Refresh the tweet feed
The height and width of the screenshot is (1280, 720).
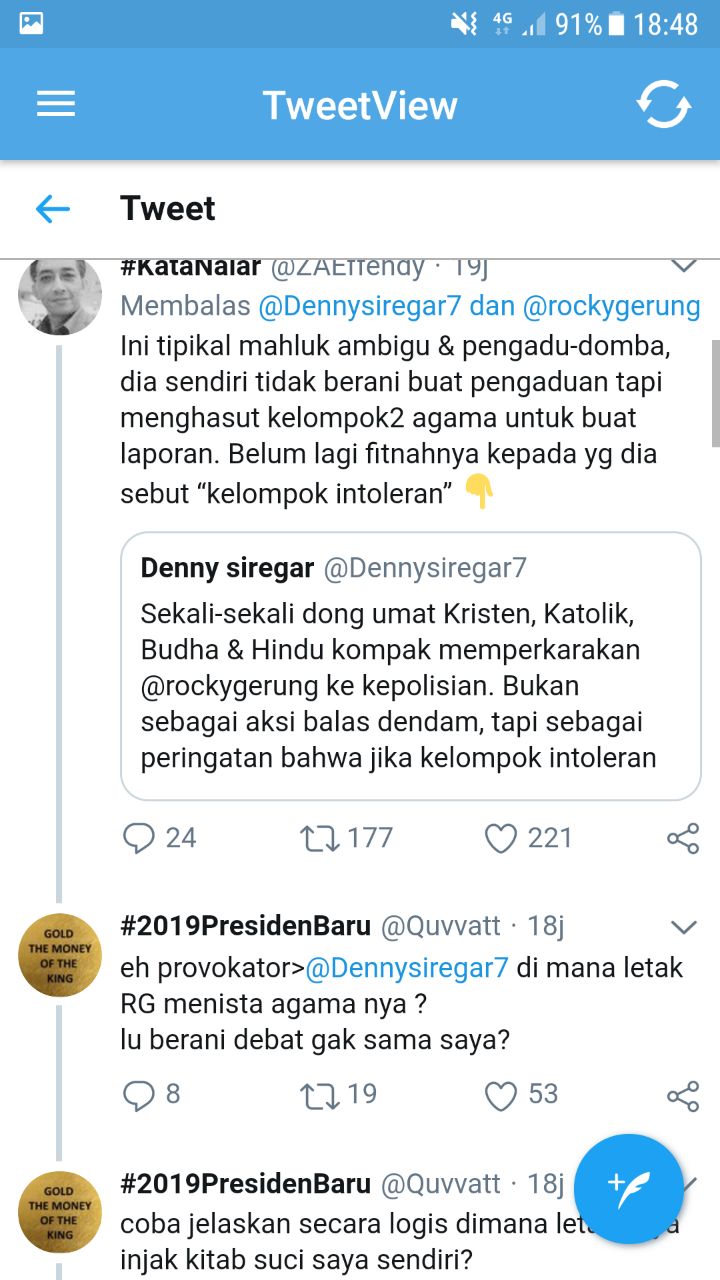664,103
